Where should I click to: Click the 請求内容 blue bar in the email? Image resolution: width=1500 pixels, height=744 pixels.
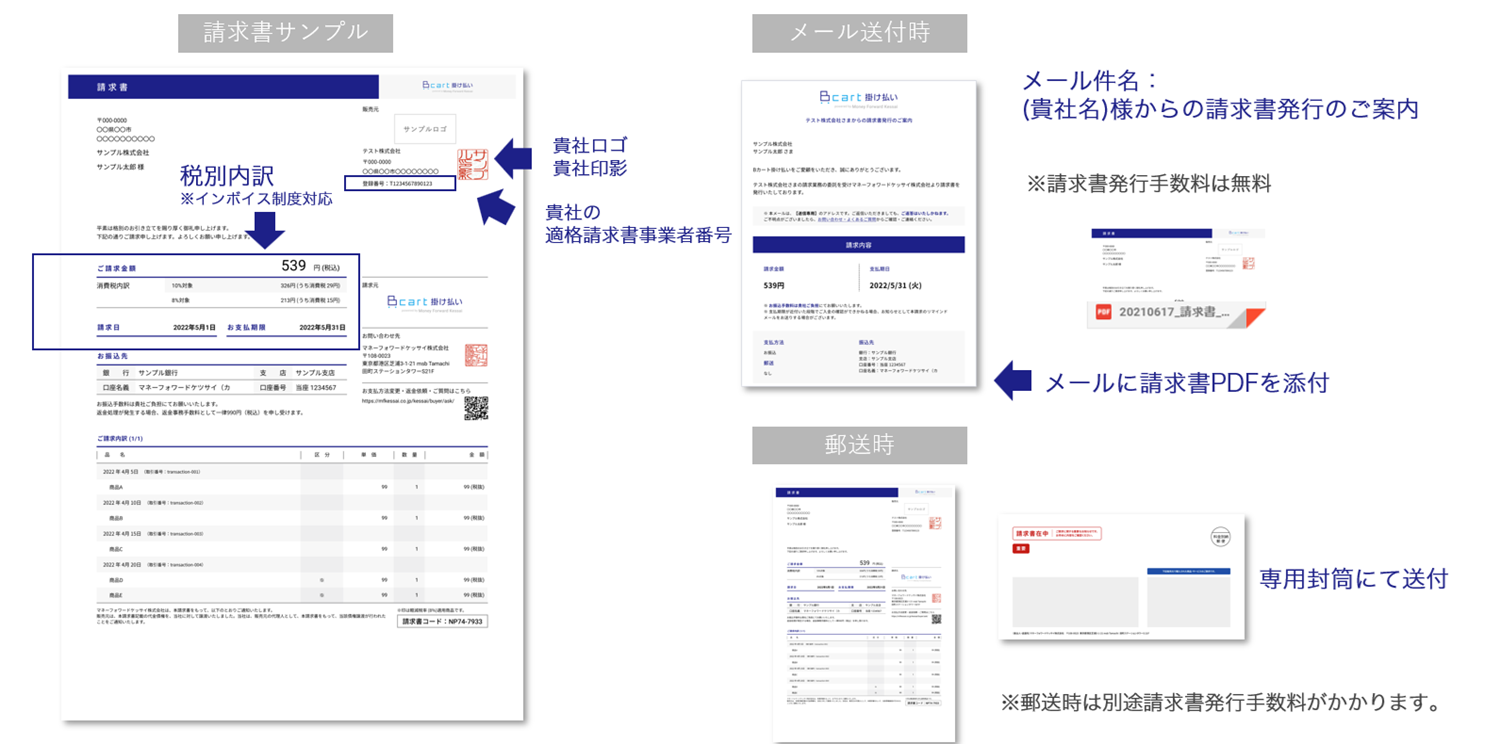pos(858,244)
